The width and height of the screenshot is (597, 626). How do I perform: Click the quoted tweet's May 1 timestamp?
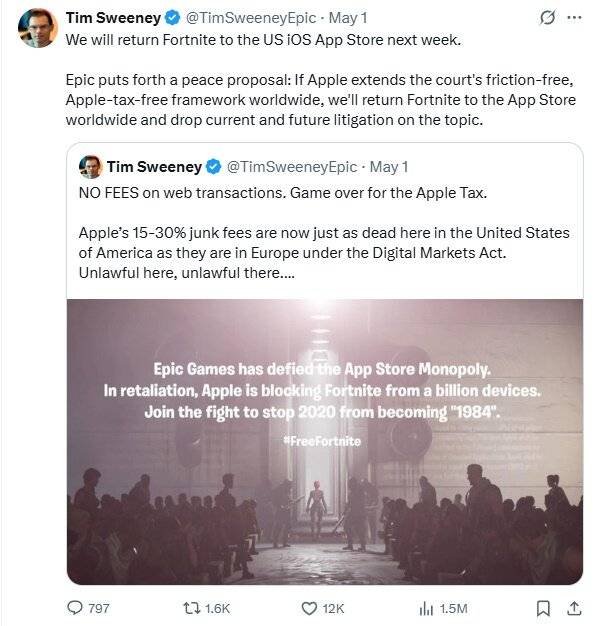point(389,167)
